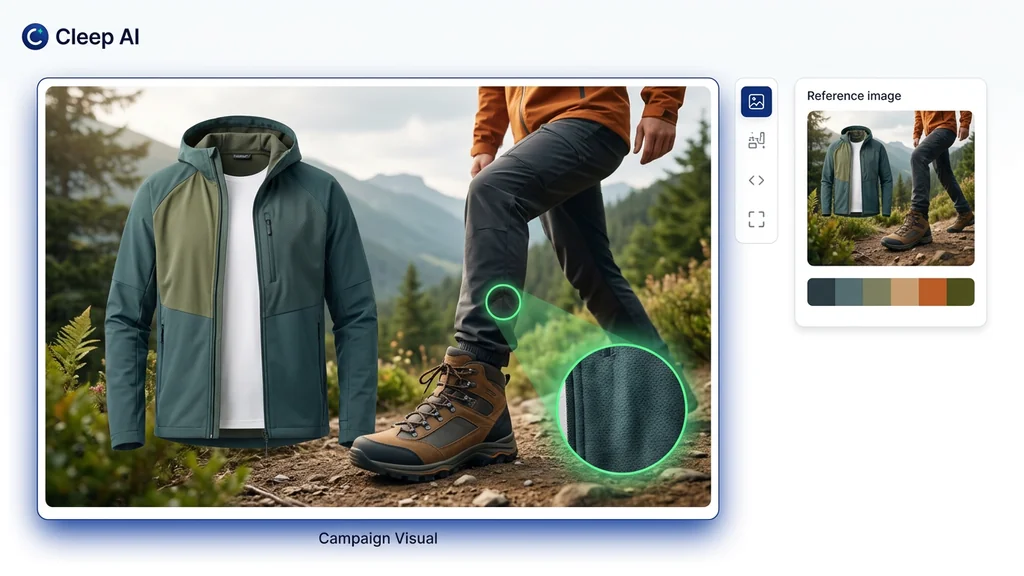Viewport: 1024px width, 576px height.
Task: Select the burnt orange color swatch
Action: click(x=933, y=292)
